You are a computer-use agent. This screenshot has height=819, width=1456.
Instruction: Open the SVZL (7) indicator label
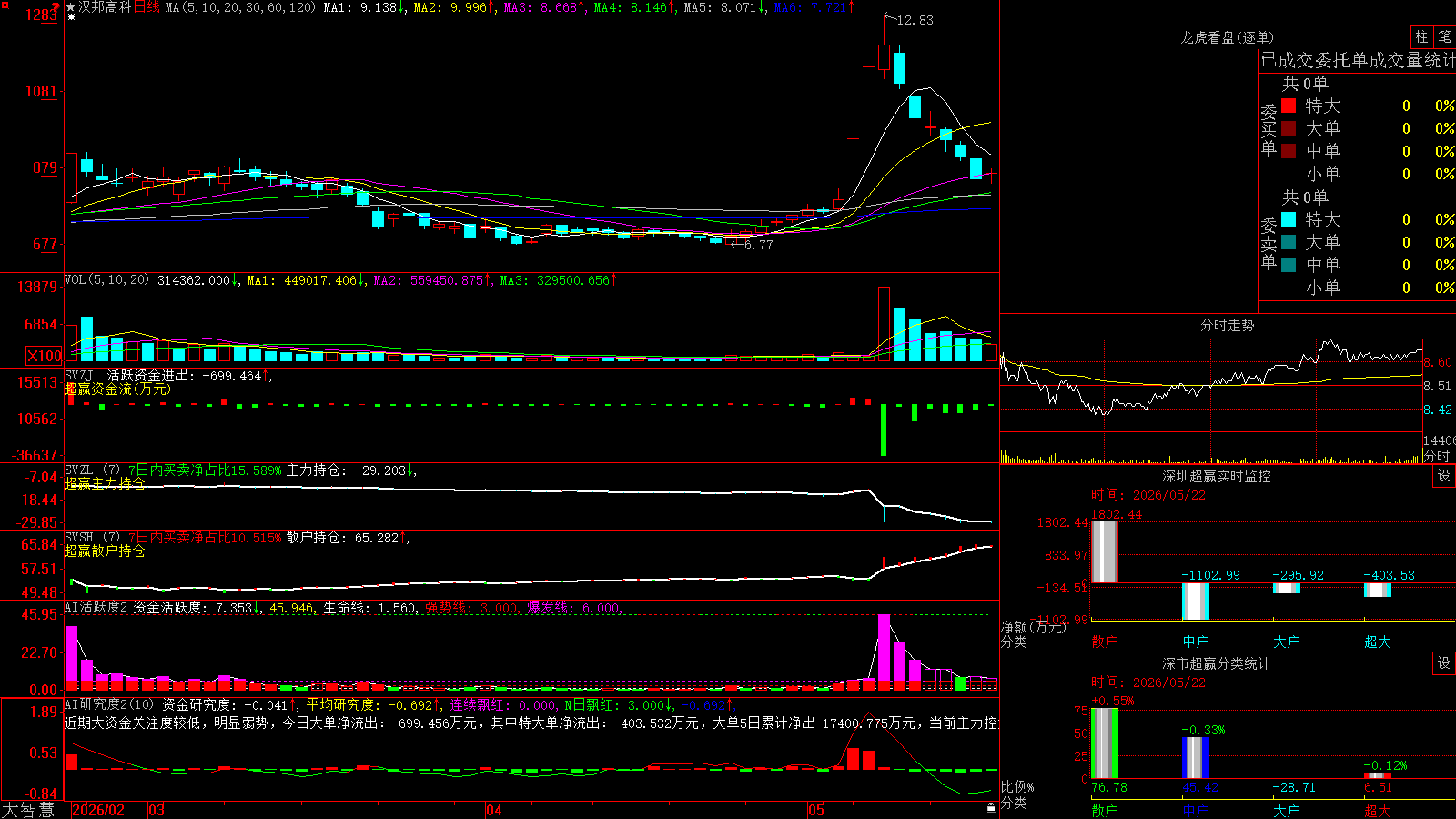click(93, 470)
